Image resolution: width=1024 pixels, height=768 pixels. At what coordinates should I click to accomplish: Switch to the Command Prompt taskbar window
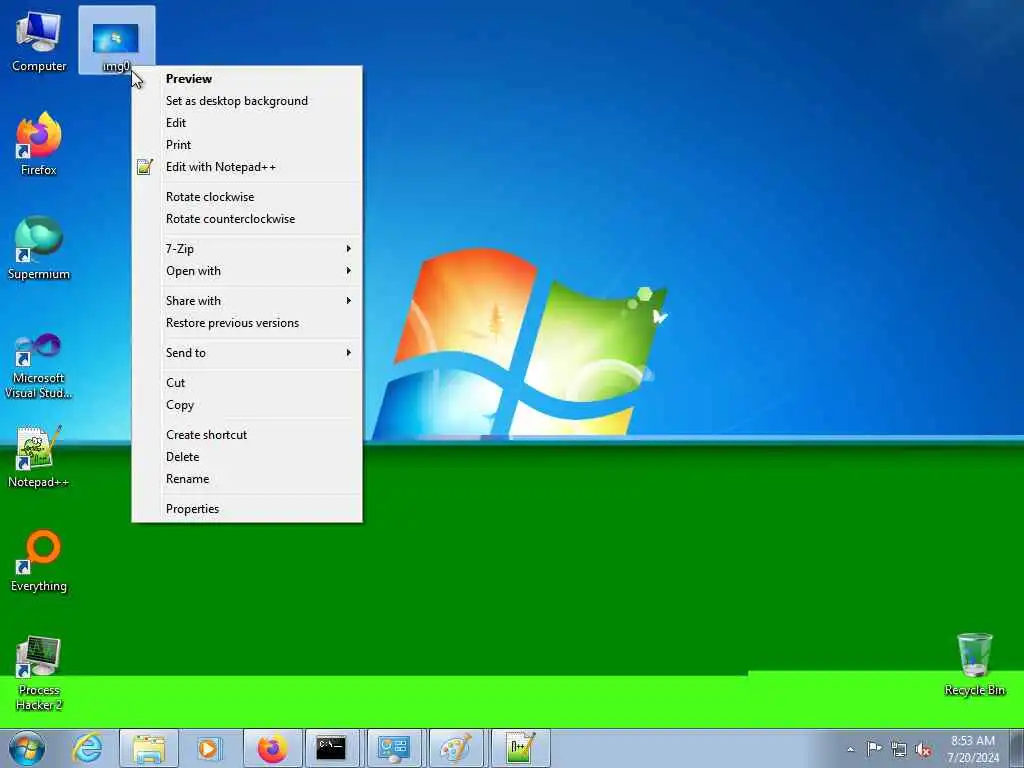click(332, 748)
